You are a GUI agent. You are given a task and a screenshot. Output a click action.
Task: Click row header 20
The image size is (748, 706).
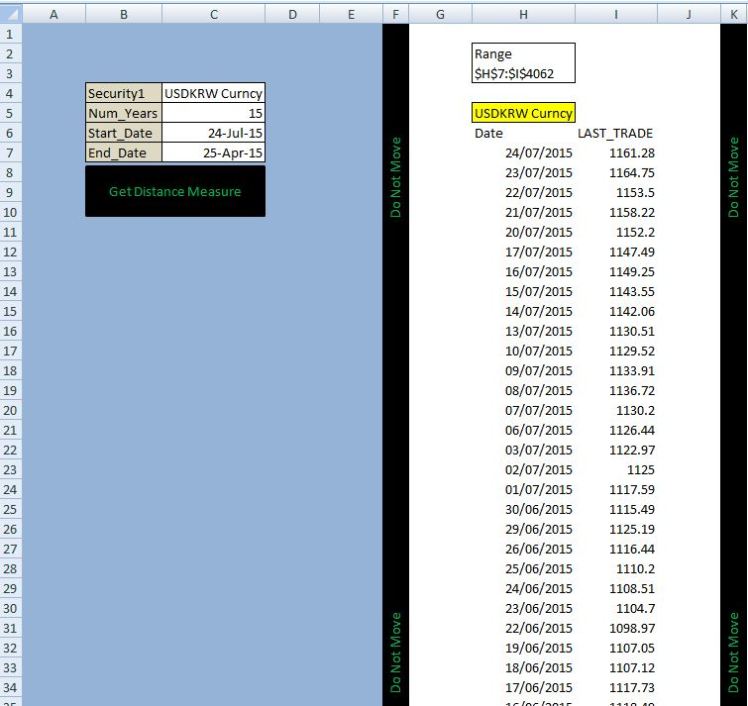[10, 410]
